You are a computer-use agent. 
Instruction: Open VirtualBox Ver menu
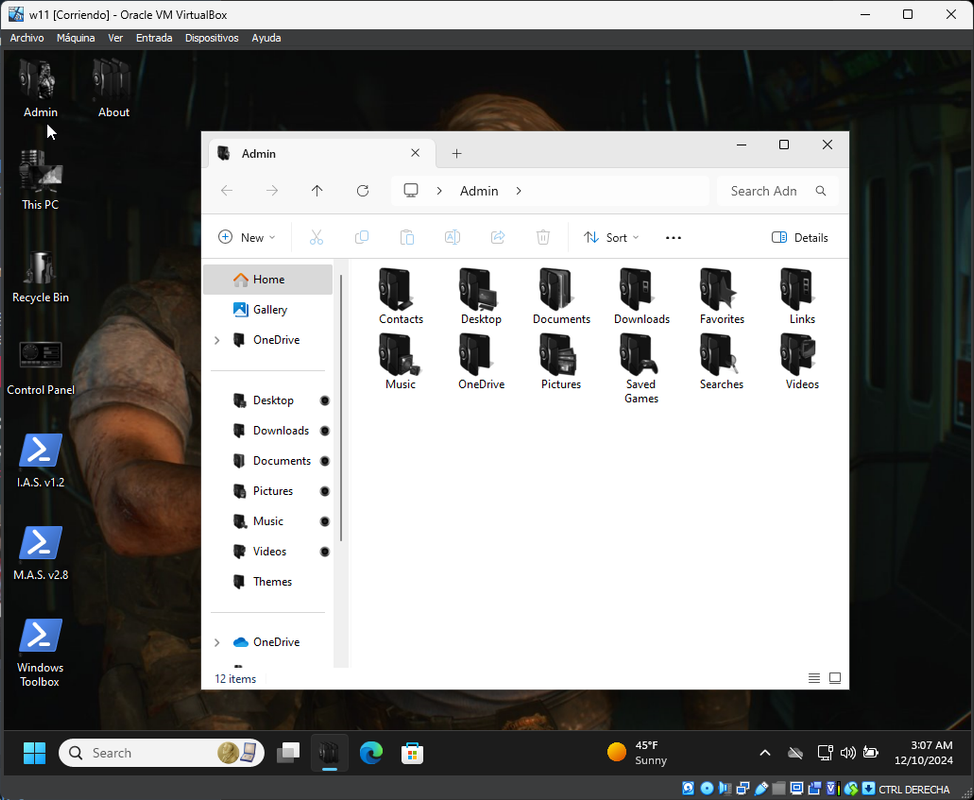point(116,38)
